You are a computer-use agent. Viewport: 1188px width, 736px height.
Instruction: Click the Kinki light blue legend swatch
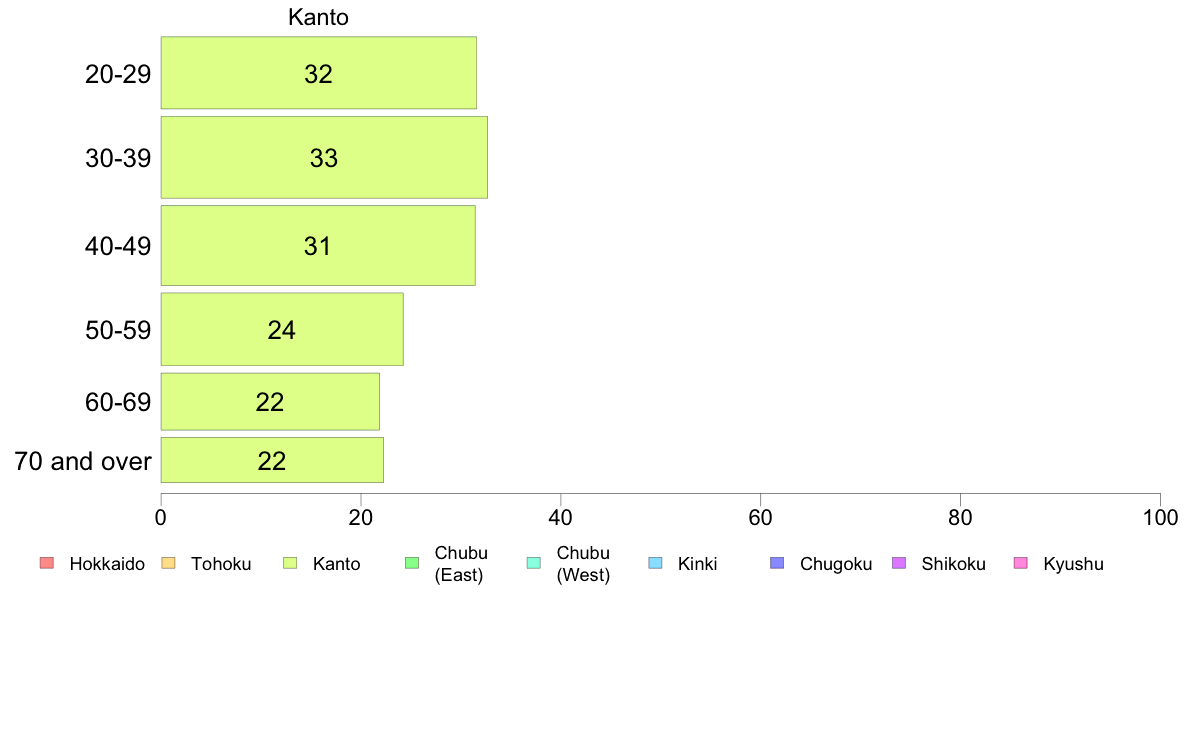(x=655, y=562)
